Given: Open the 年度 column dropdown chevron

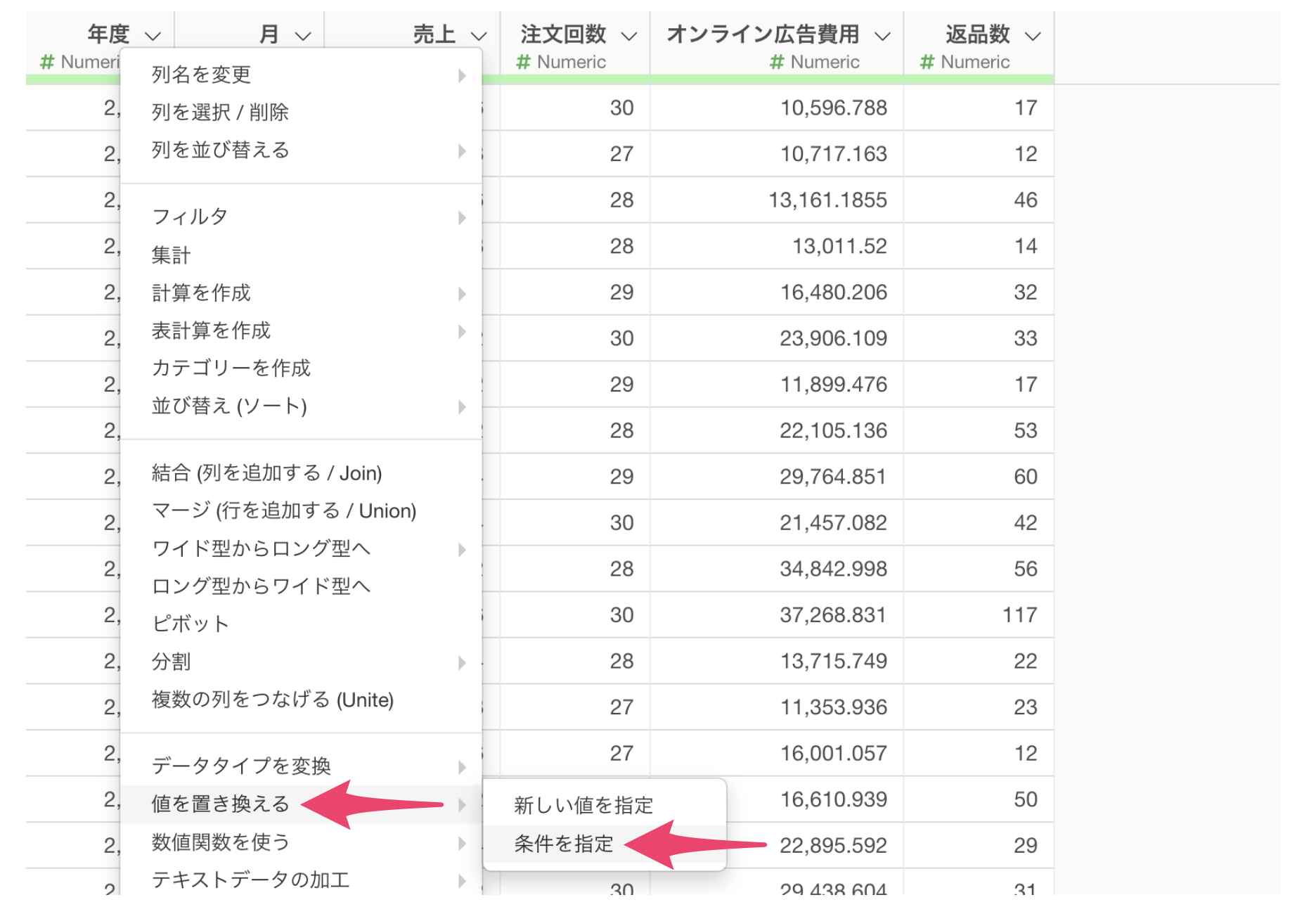Looking at the screenshot, I should pos(153,35).
